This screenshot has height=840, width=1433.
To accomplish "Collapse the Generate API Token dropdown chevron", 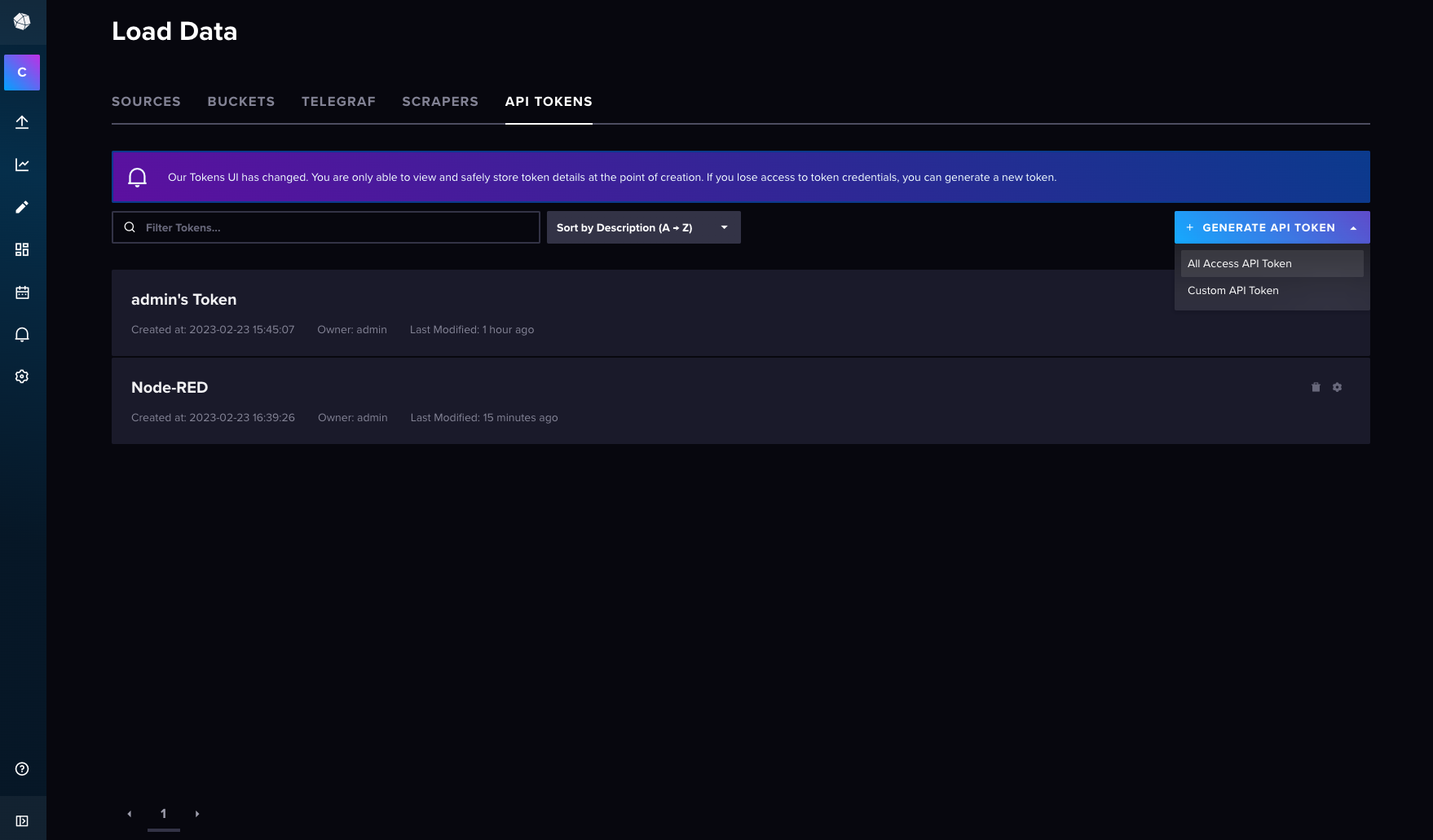I will [x=1355, y=227].
